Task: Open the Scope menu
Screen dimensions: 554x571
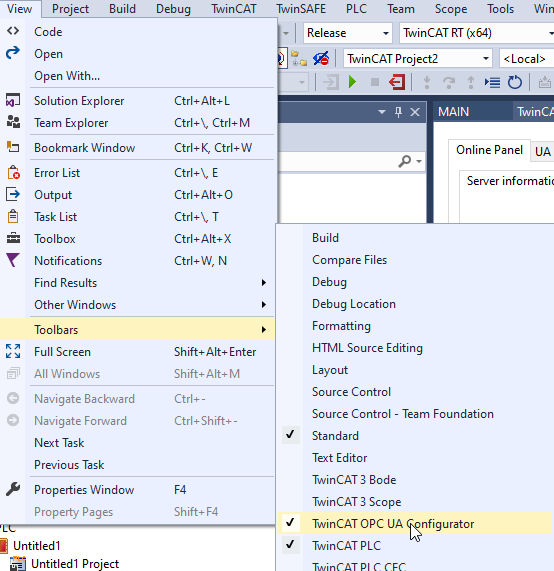Action: pos(451,9)
